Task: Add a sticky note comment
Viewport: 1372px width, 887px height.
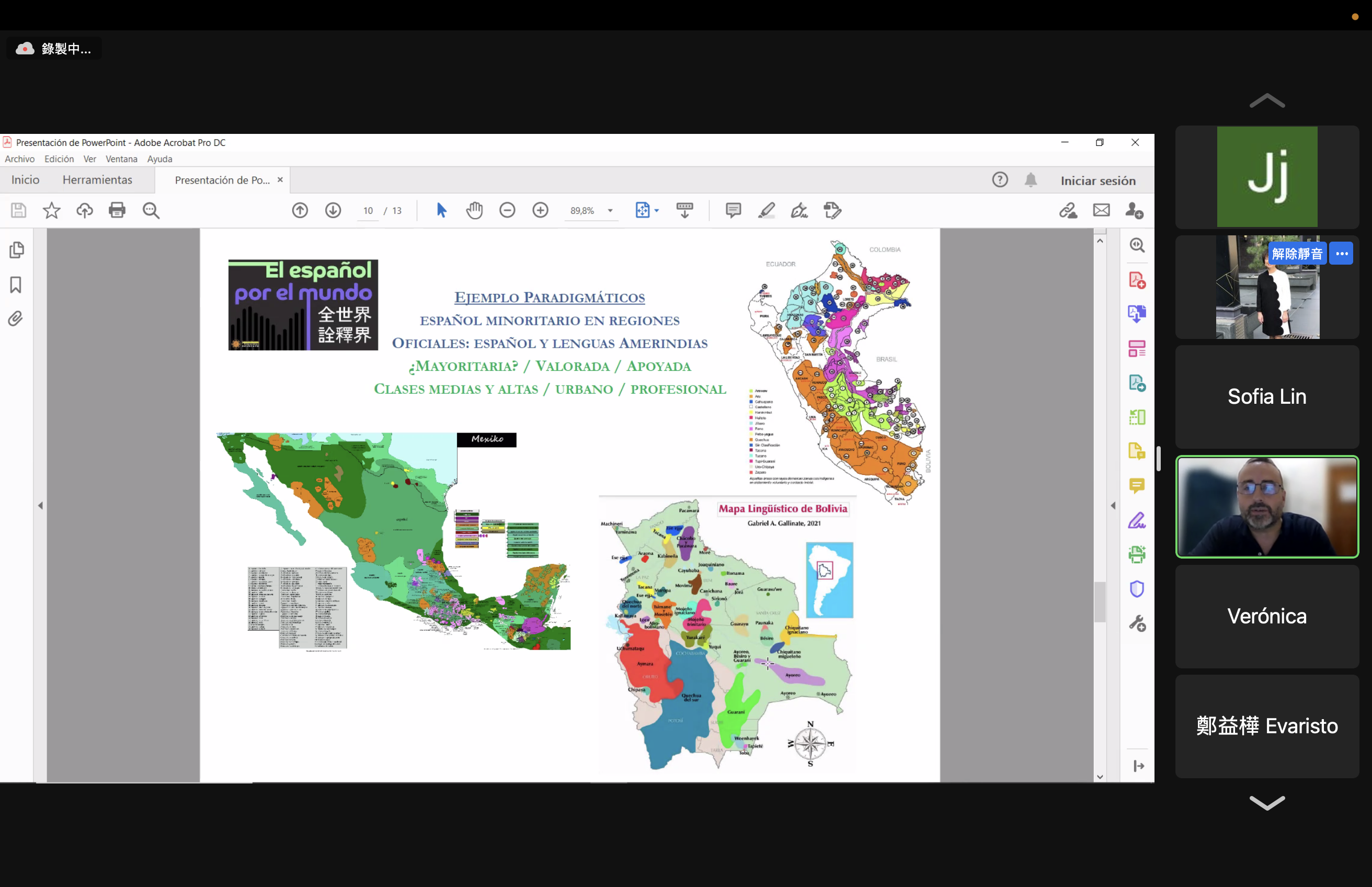Action: [734, 210]
